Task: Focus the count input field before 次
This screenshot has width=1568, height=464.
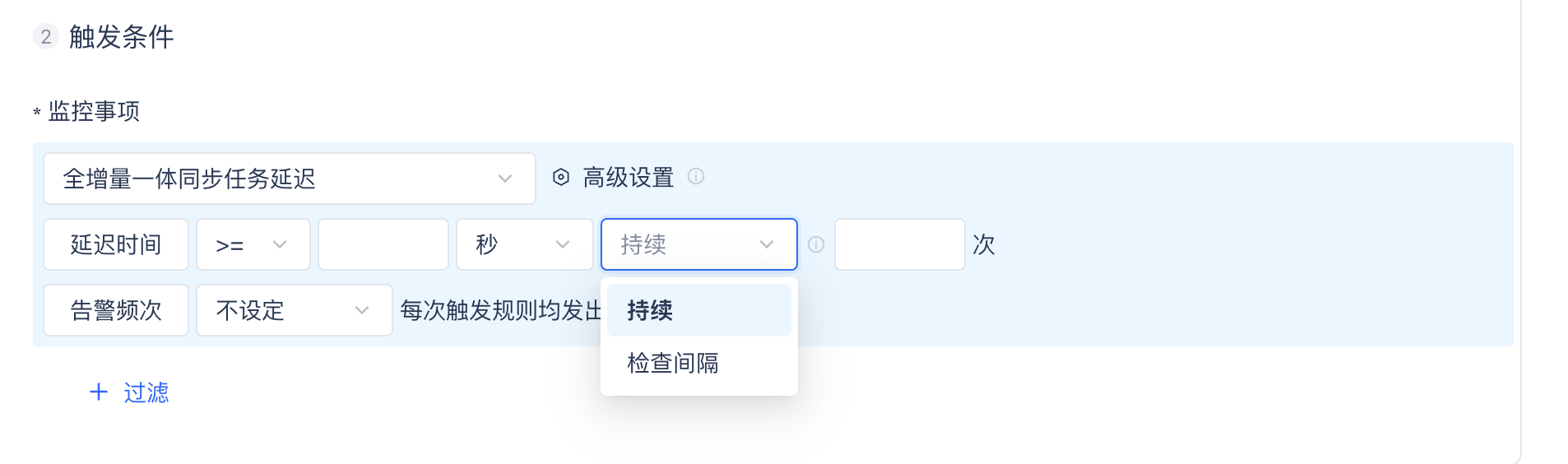Action: [899, 244]
